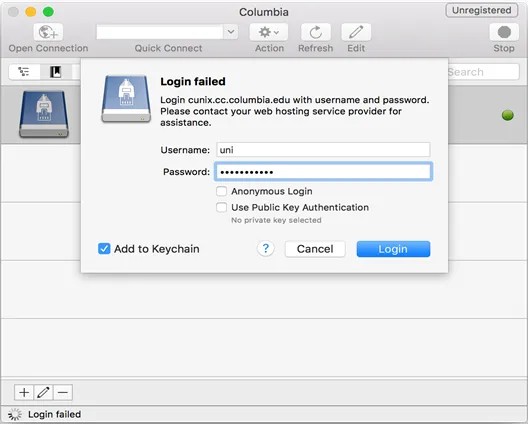Click the Search field
Viewport: 528px width, 424px height.
coord(483,72)
